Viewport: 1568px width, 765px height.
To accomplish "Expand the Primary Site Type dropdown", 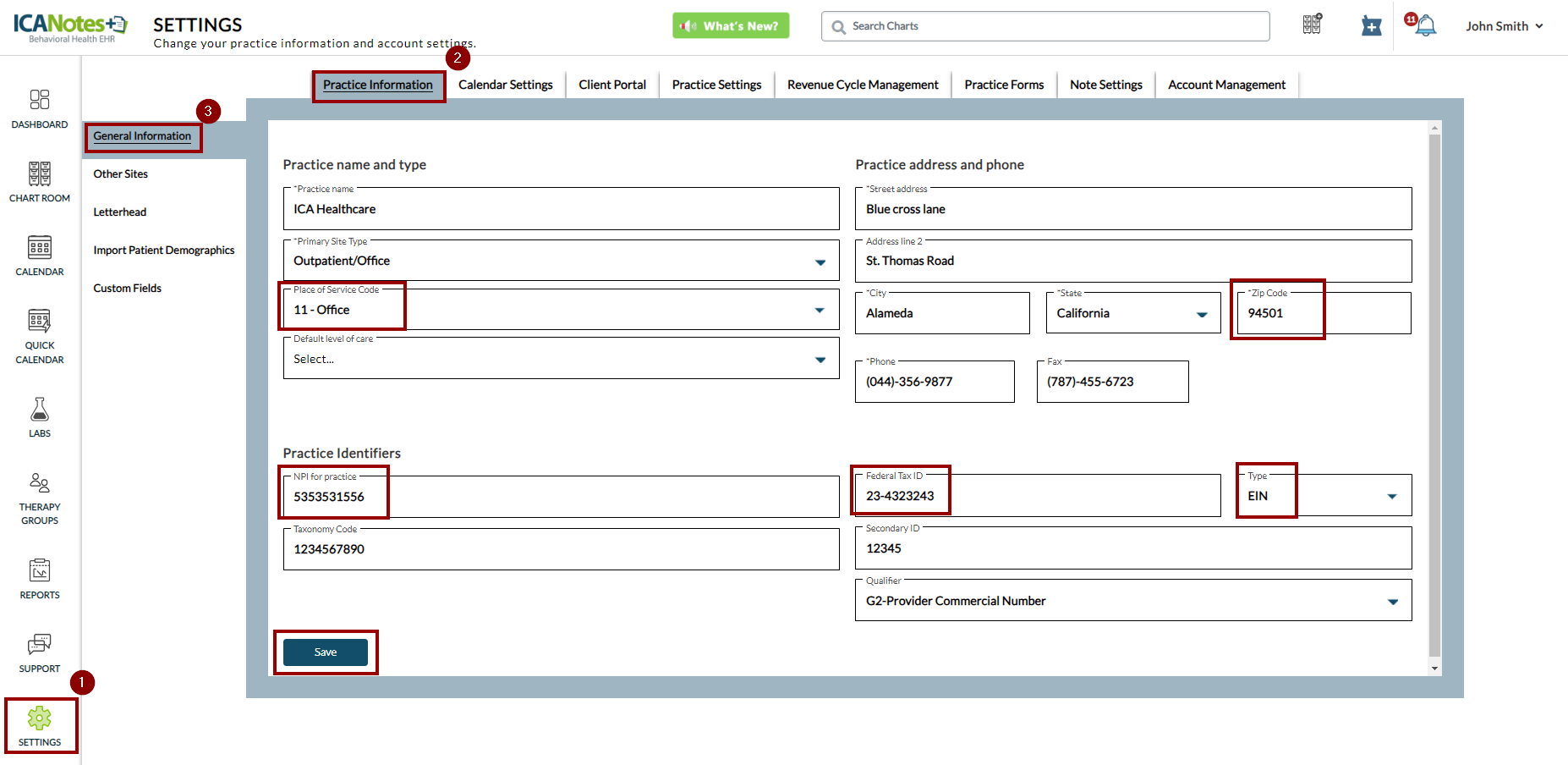I will point(819,261).
